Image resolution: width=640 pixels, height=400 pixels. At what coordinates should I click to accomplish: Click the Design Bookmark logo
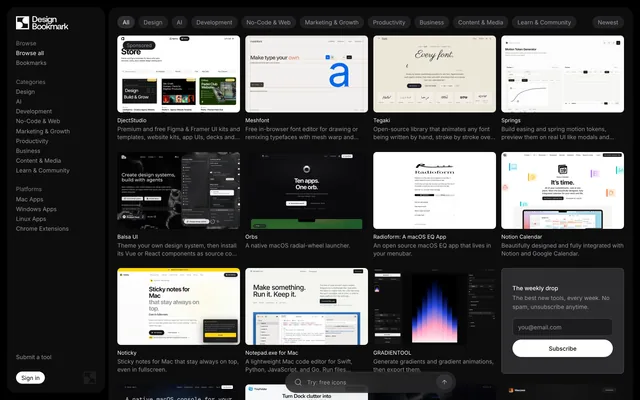click(x=42, y=23)
